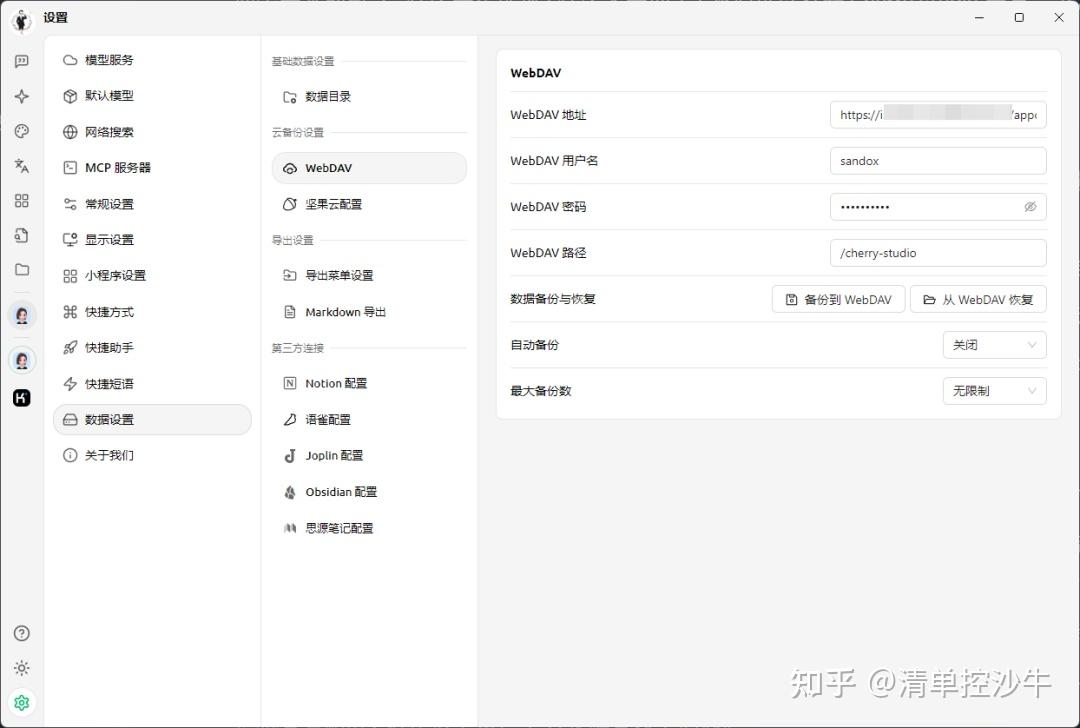
Task: Open the agents sparkle icon in sidebar
Action: click(21, 96)
